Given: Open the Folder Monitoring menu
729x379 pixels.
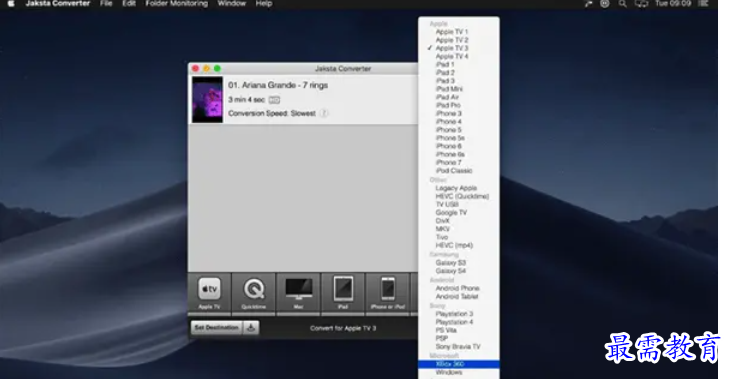Looking at the screenshot, I should pyautogui.click(x=177, y=3).
